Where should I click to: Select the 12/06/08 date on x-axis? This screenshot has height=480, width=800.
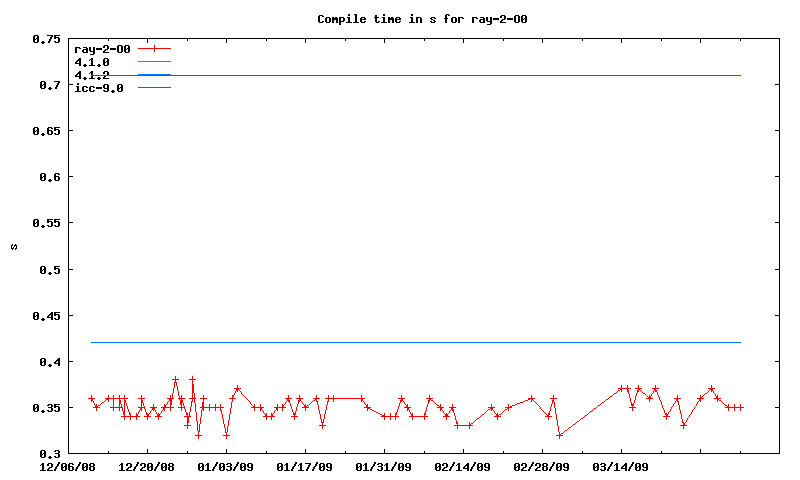pos(68,466)
